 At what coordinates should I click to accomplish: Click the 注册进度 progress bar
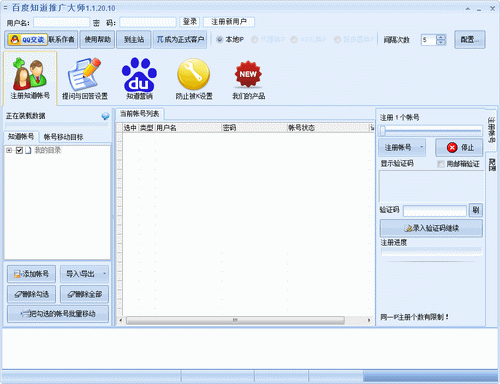(x=431, y=252)
